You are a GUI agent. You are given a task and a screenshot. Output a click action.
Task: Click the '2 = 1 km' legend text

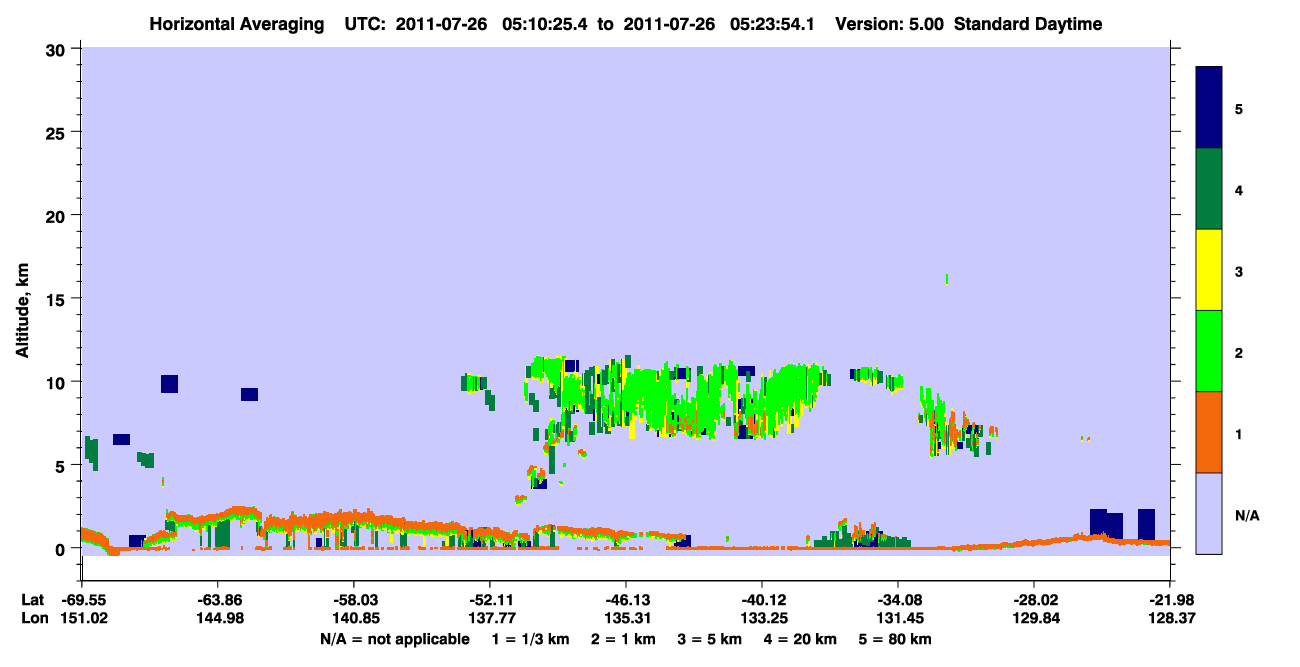click(623, 639)
